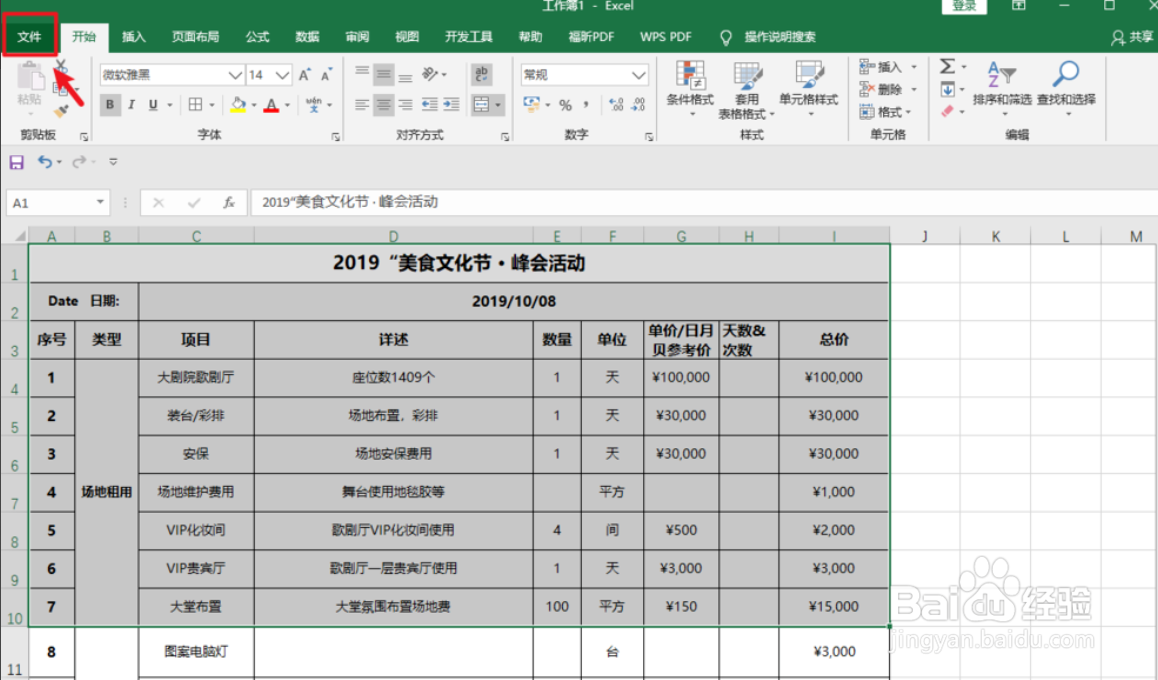This screenshot has height=680, width=1158.
Task: Switch to the 审阅 tab
Action: click(357, 37)
